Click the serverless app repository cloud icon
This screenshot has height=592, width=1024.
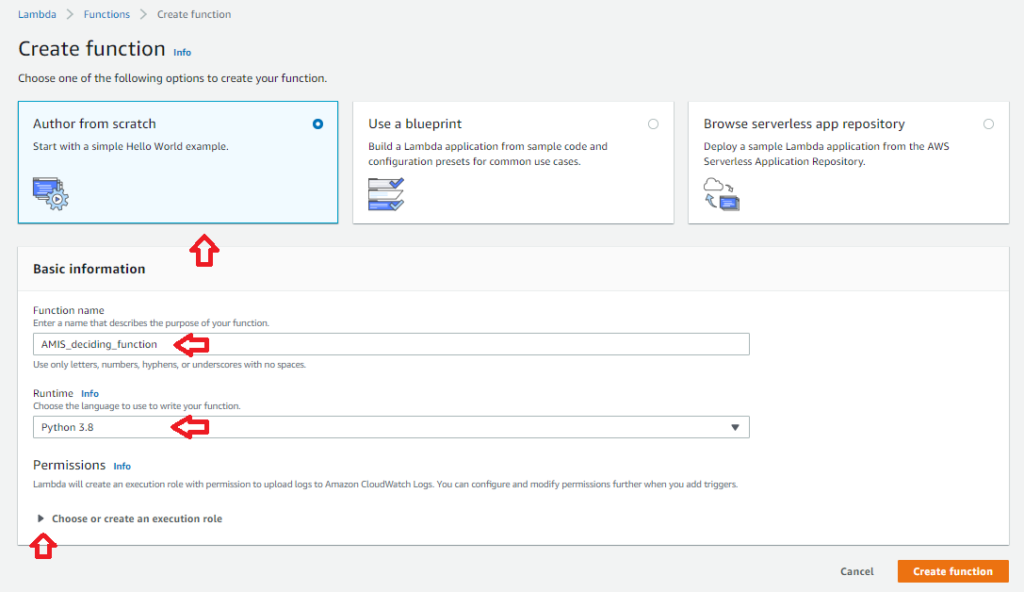point(721,192)
